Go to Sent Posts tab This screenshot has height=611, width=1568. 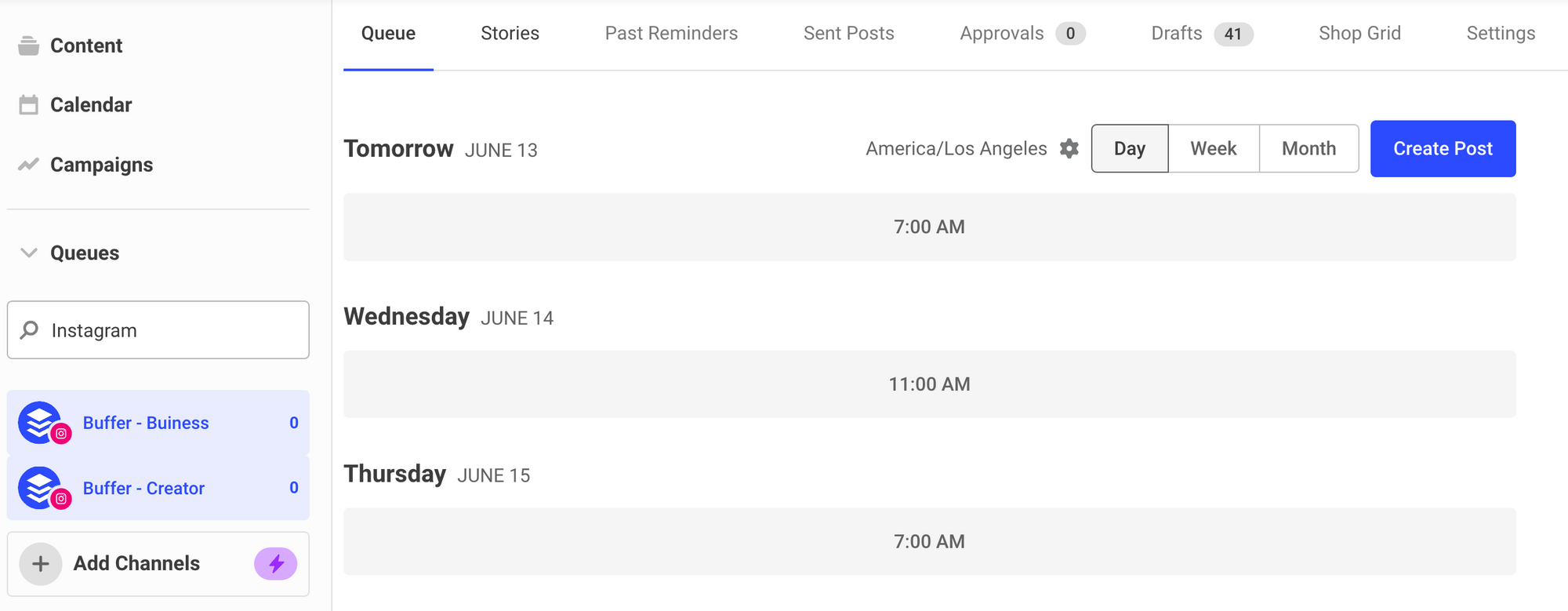pos(848,33)
